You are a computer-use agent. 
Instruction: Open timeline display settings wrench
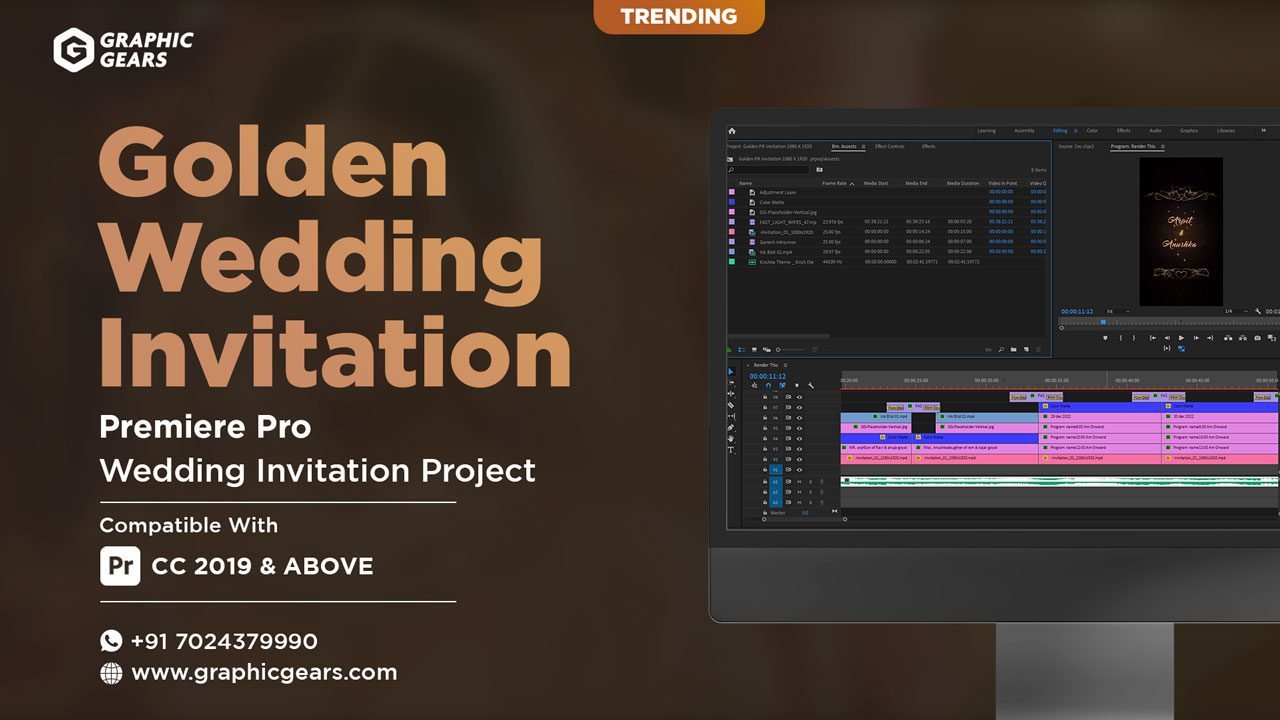[x=811, y=386]
